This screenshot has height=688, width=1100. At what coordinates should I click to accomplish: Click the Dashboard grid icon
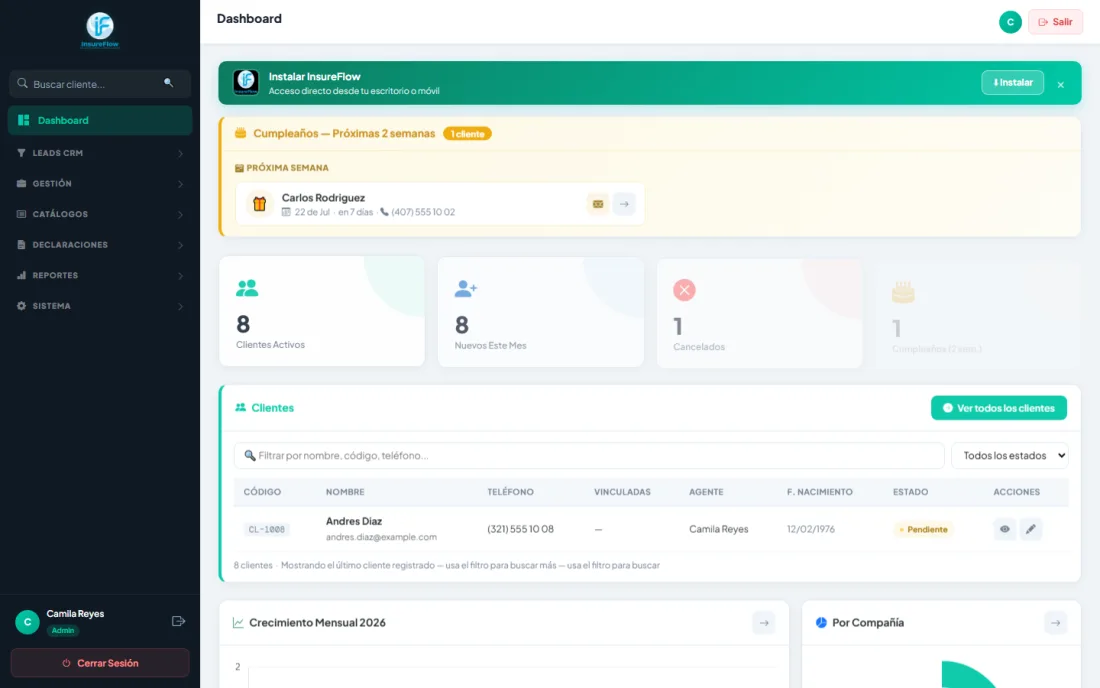click(x=23, y=120)
